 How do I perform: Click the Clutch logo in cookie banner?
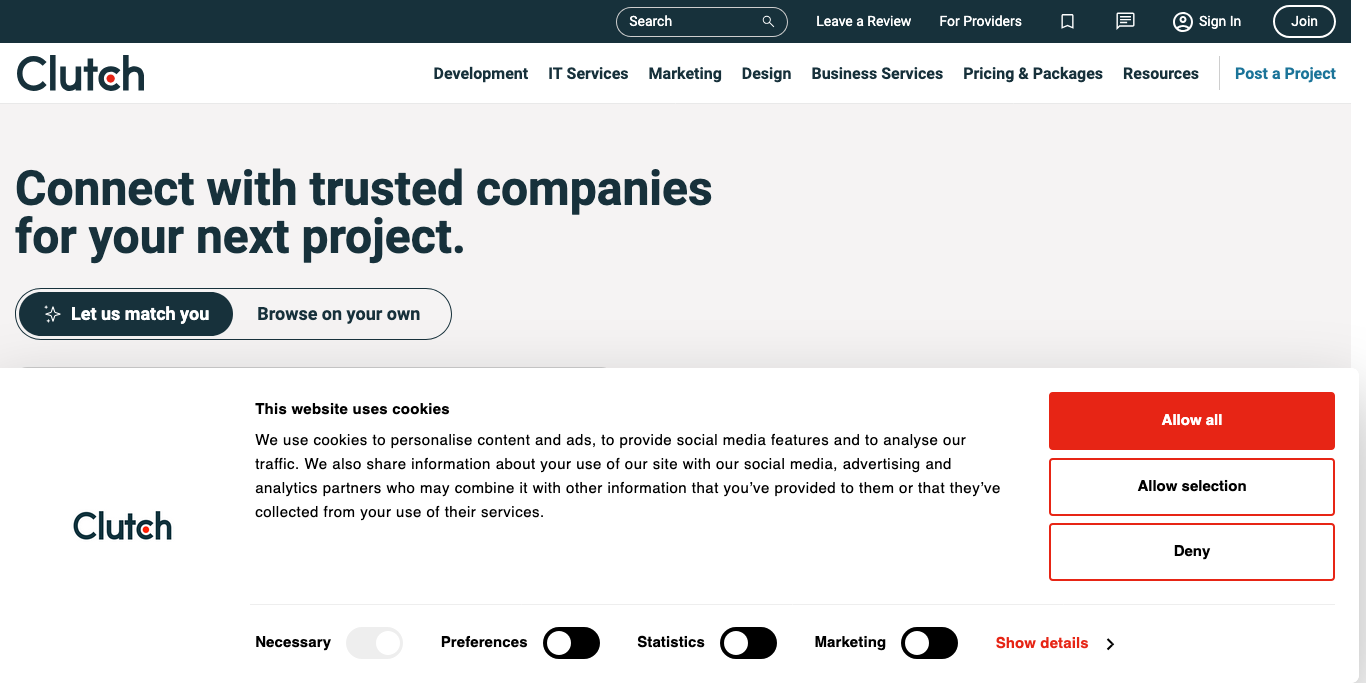(122, 526)
